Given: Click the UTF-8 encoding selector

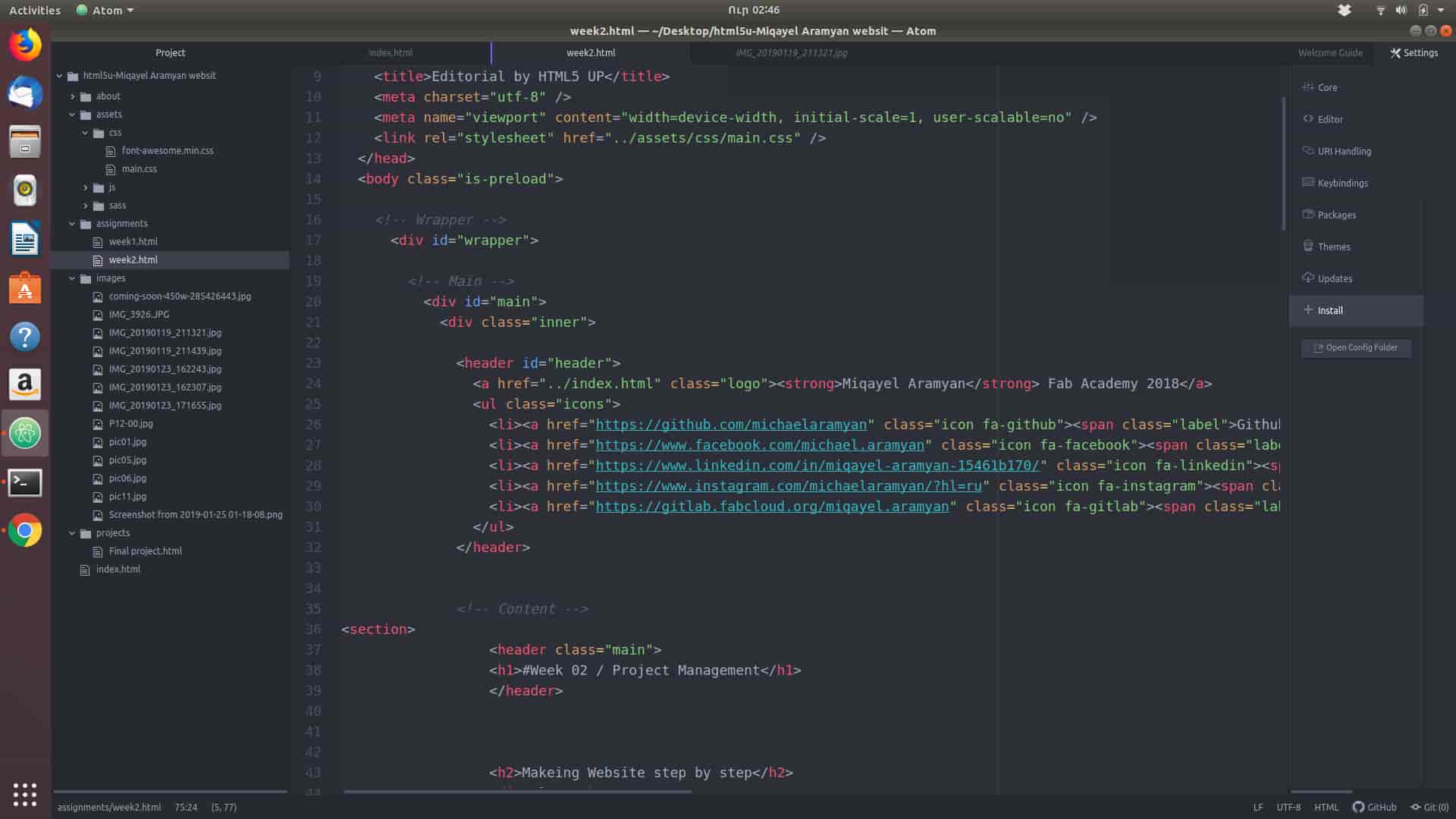Looking at the screenshot, I should [1288, 807].
